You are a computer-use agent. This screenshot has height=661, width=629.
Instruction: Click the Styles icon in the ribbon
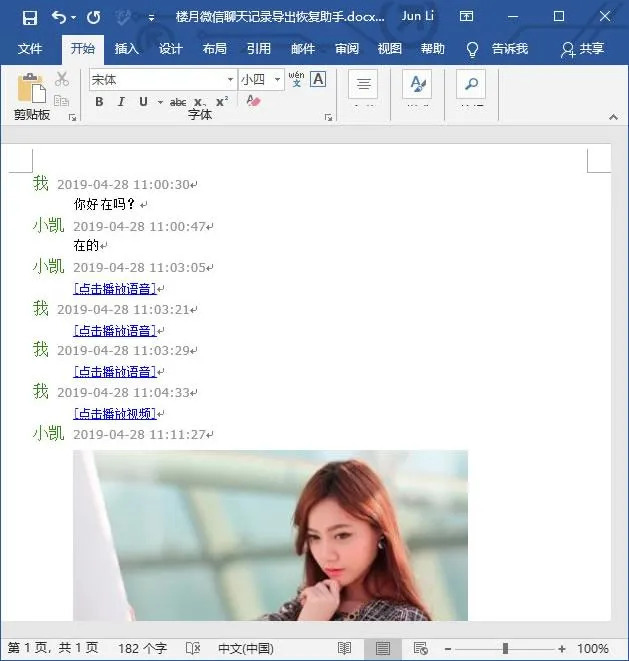coord(417,86)
